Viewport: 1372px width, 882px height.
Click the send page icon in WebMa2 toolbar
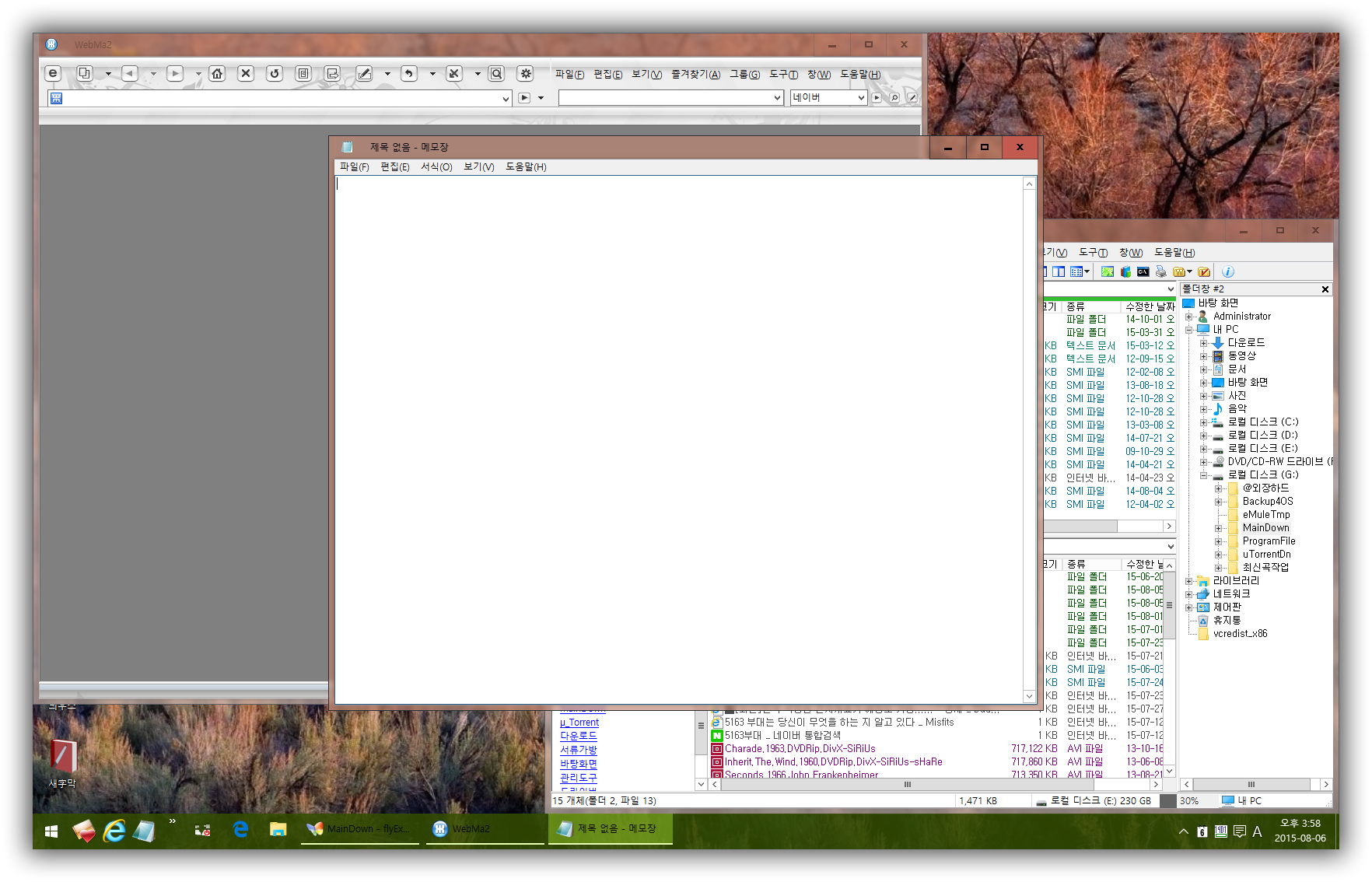coord(333,74)
